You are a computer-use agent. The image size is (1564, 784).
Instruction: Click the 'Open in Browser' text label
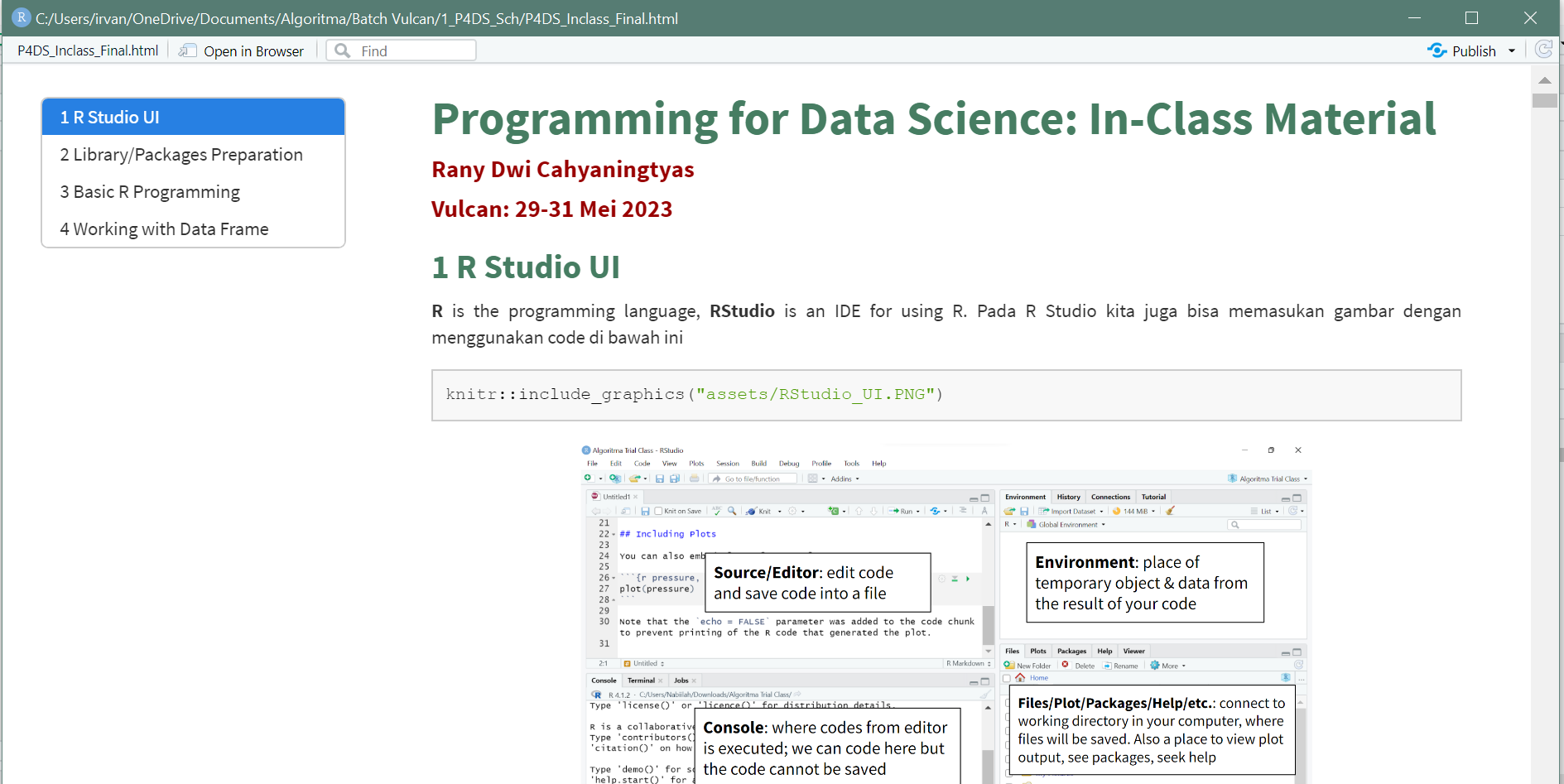pos(253,51)
